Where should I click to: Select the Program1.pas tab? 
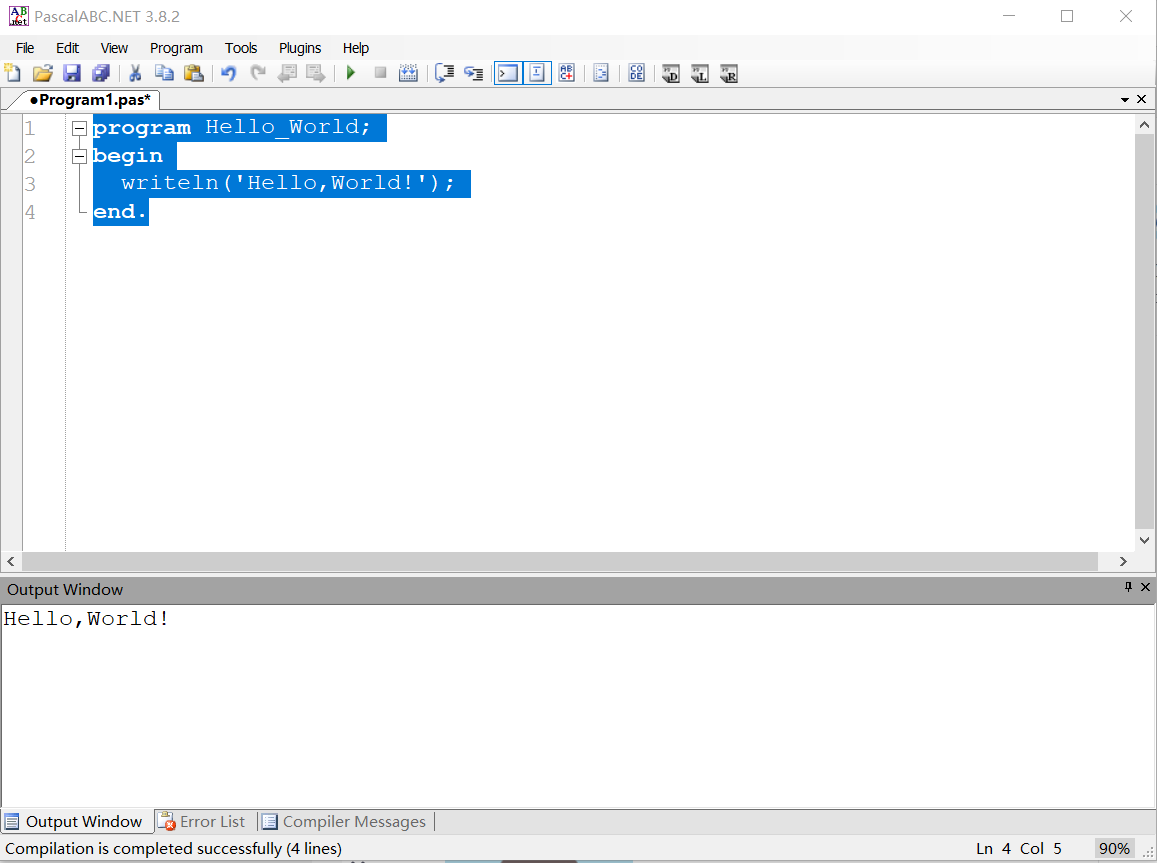tap(90, 100)
